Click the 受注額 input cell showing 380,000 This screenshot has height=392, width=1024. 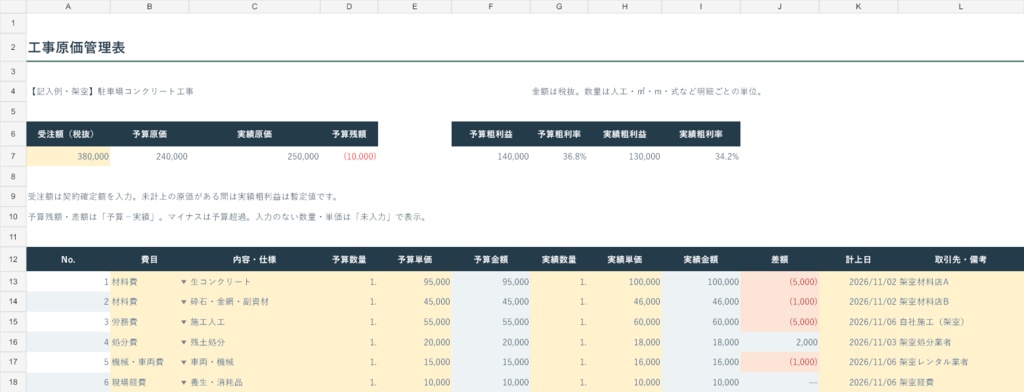[69, 157]
